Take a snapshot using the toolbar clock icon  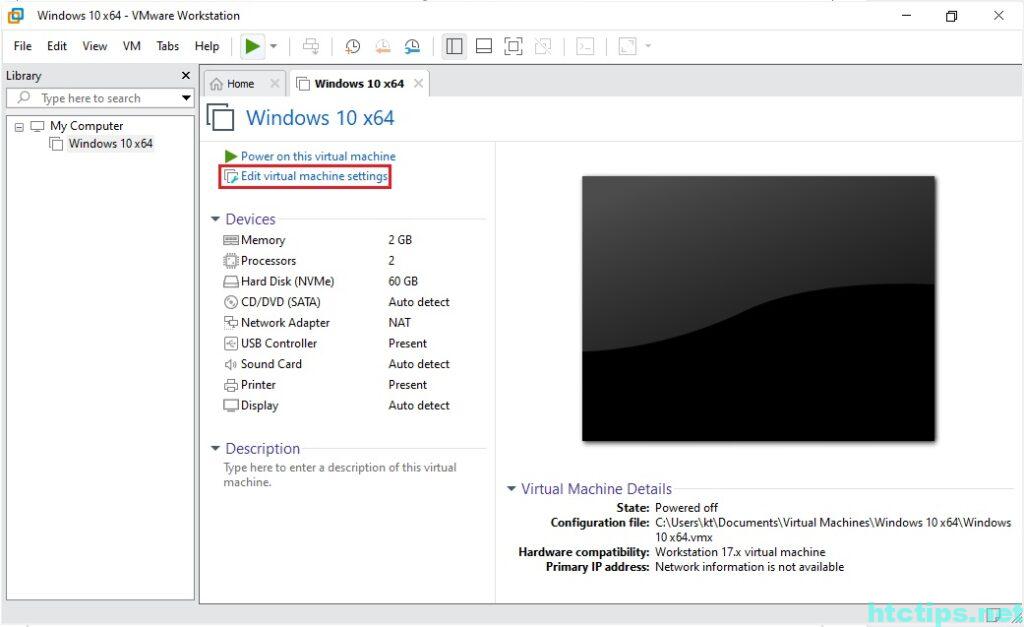pyautogui.click(x=353, y=46)
